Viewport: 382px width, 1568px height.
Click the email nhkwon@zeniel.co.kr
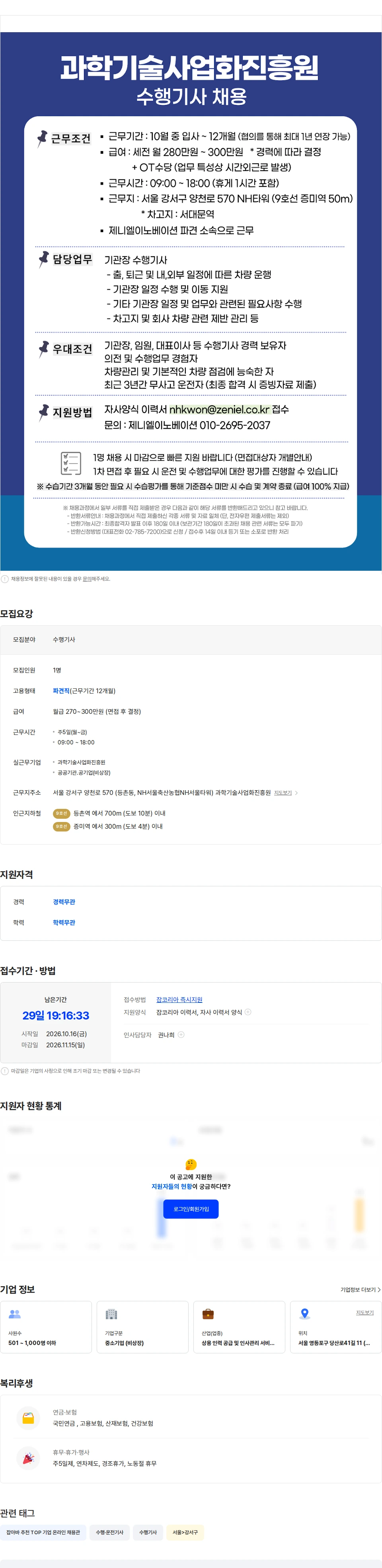click(219, 410)
